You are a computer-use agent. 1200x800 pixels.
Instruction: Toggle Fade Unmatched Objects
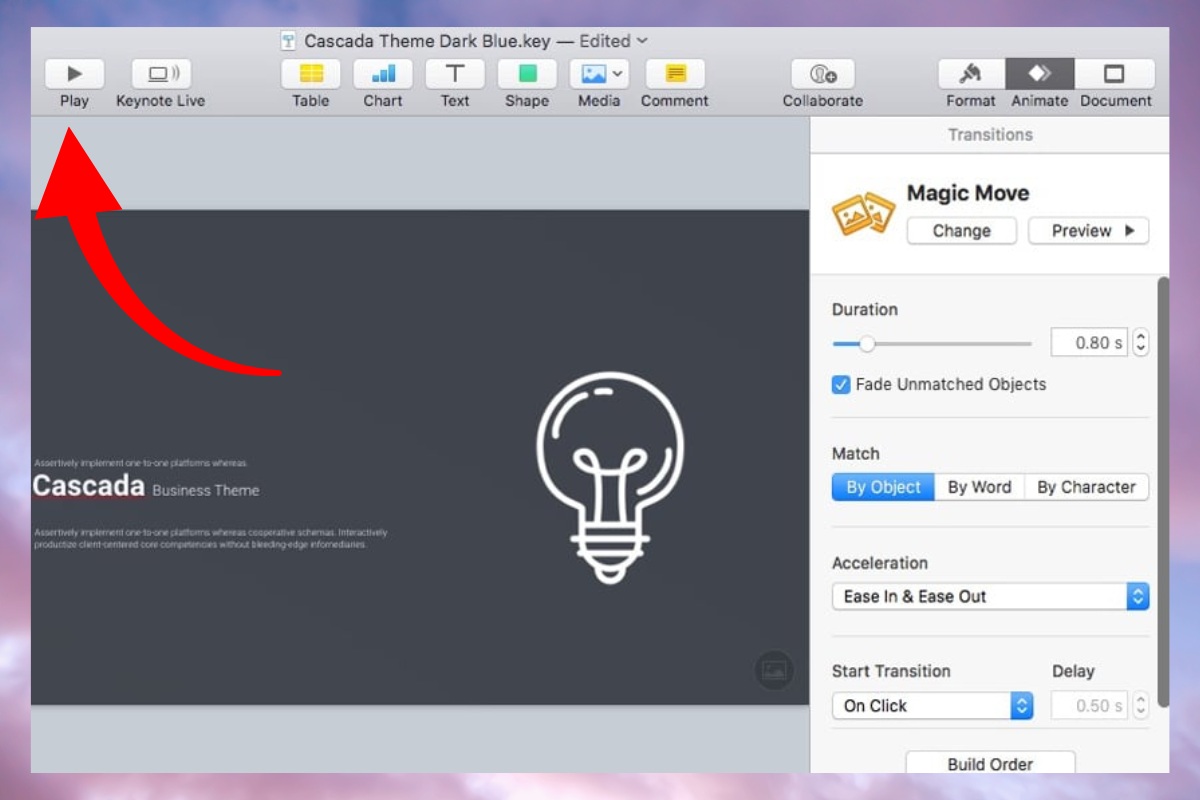[841, 384]
